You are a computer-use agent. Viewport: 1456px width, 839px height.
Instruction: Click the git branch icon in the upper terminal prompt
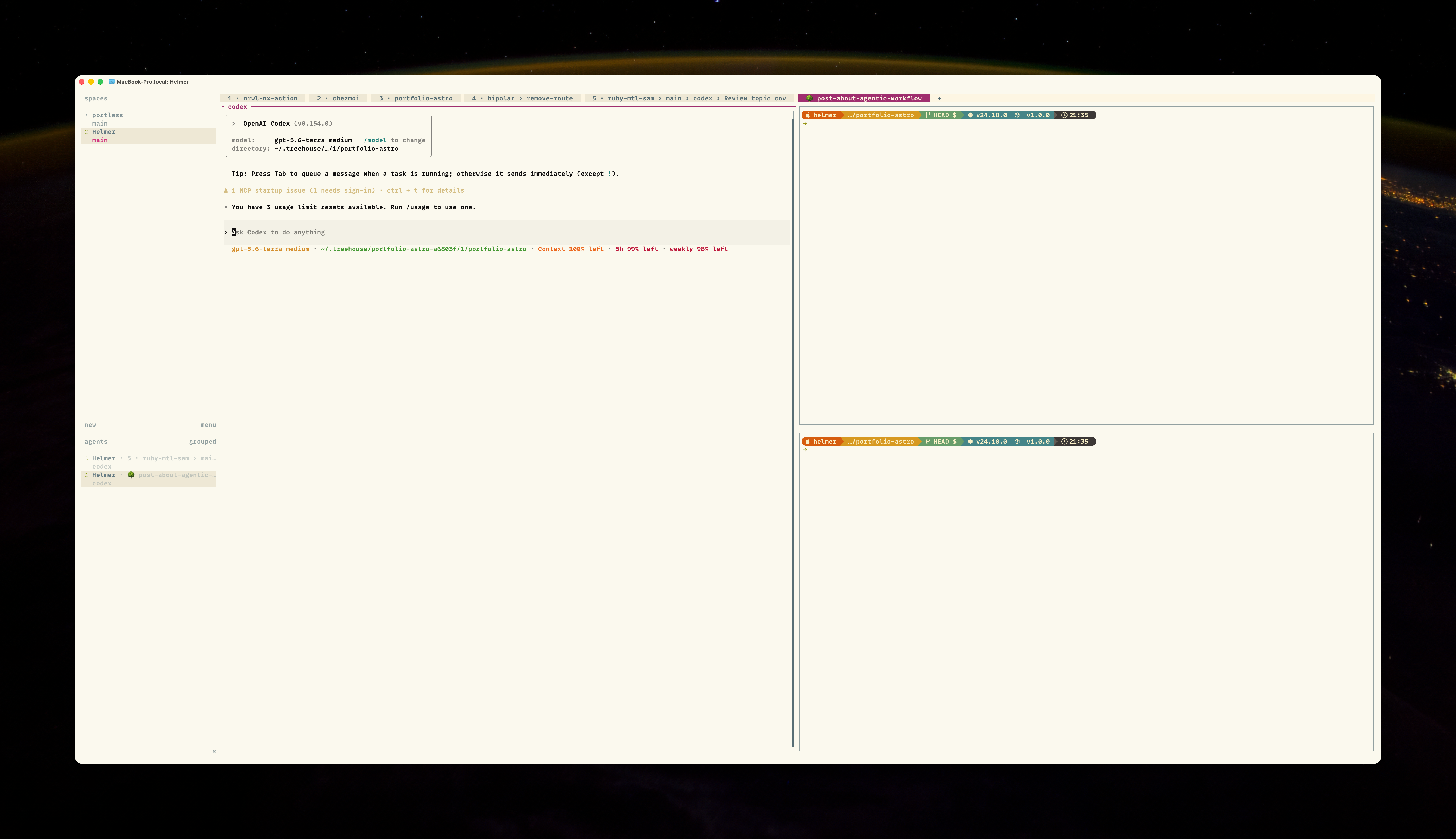pyautogui.click(x=928, y=115)
